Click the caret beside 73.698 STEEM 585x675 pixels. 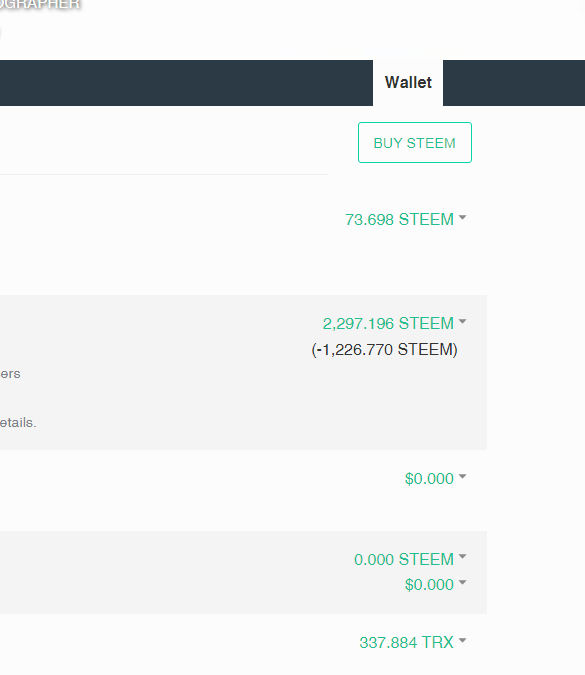point(463,218)
